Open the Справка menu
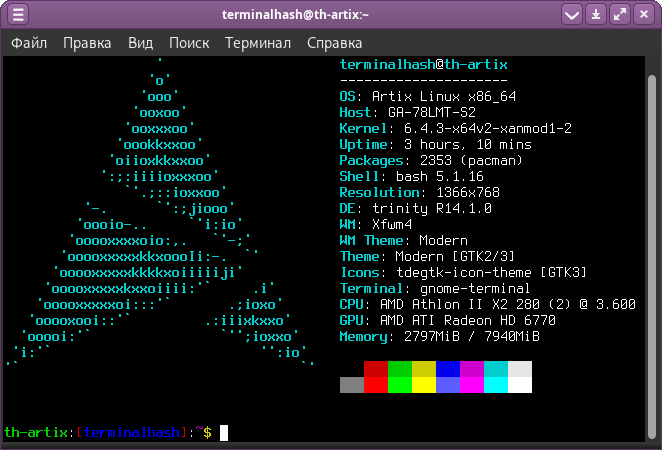Viewport: 662px width, 450px height. [334, 43]
